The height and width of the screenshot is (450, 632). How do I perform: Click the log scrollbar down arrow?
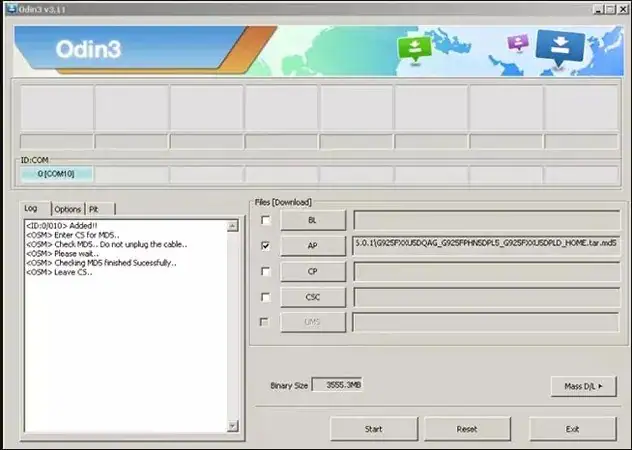[233, 426]
